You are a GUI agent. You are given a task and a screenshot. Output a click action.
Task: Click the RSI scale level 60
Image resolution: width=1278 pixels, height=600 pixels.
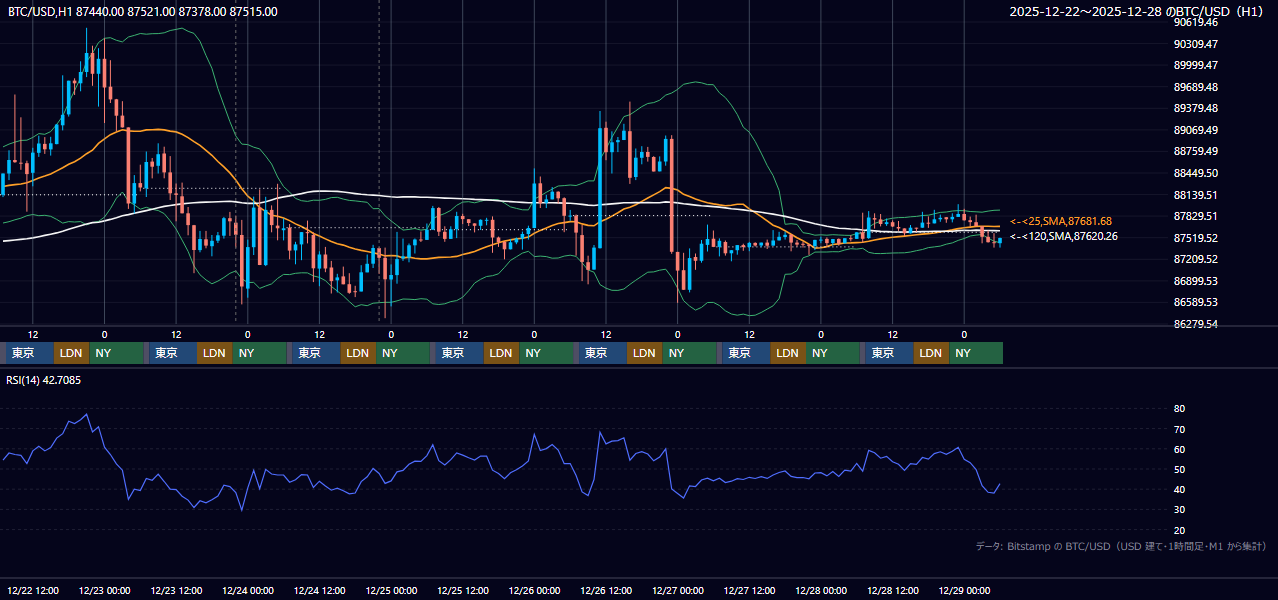pyautogui.click(x=1179, y=449)
